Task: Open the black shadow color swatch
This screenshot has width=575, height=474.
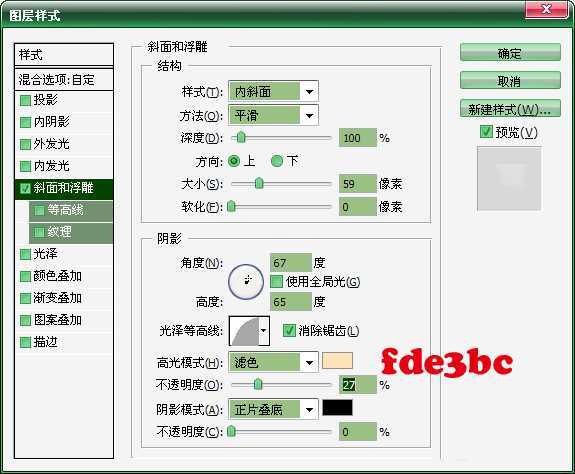Action: 337,408
